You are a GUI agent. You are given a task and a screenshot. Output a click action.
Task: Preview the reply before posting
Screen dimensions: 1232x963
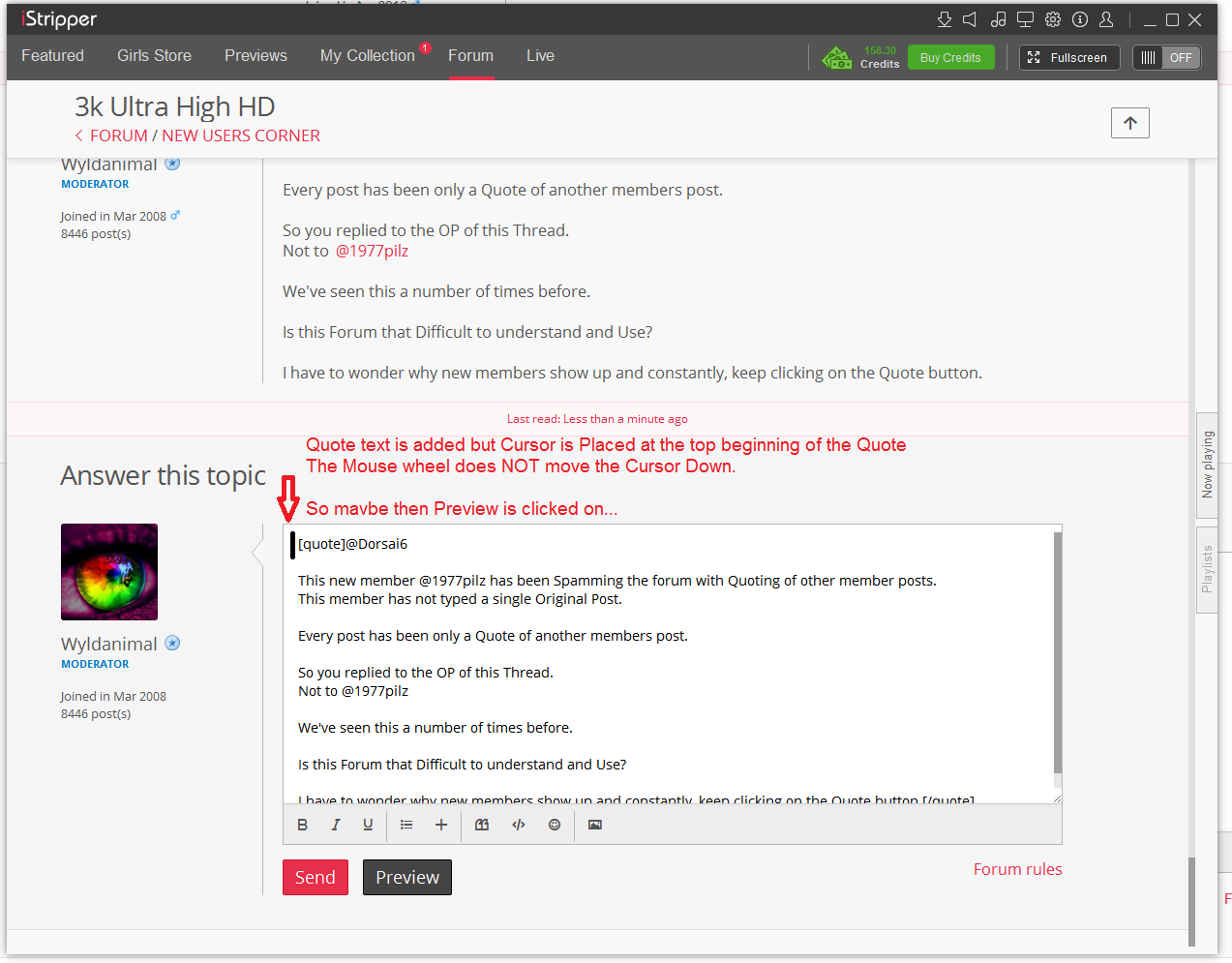407,877
